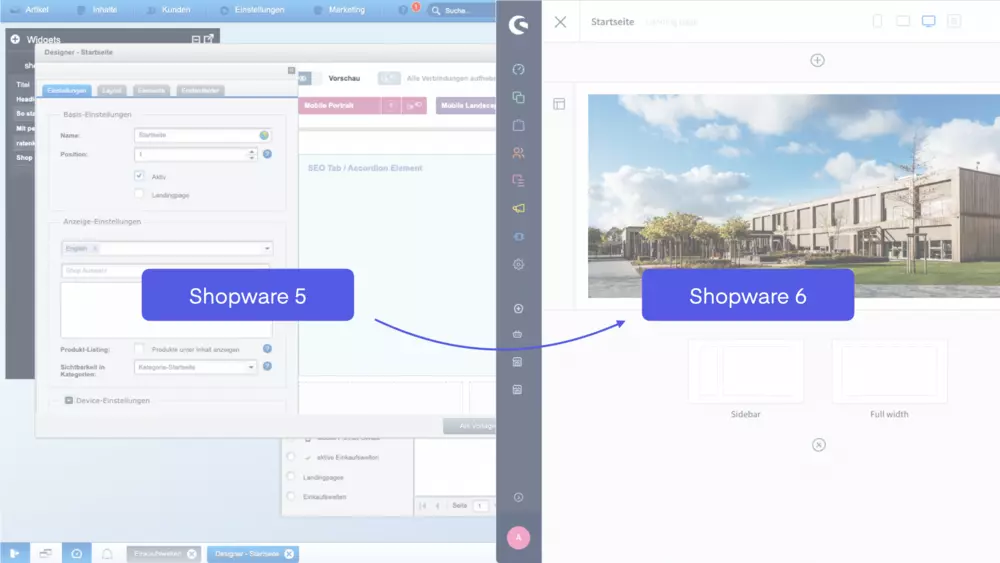Select the form view icon next to desktop

coord(954,21)
